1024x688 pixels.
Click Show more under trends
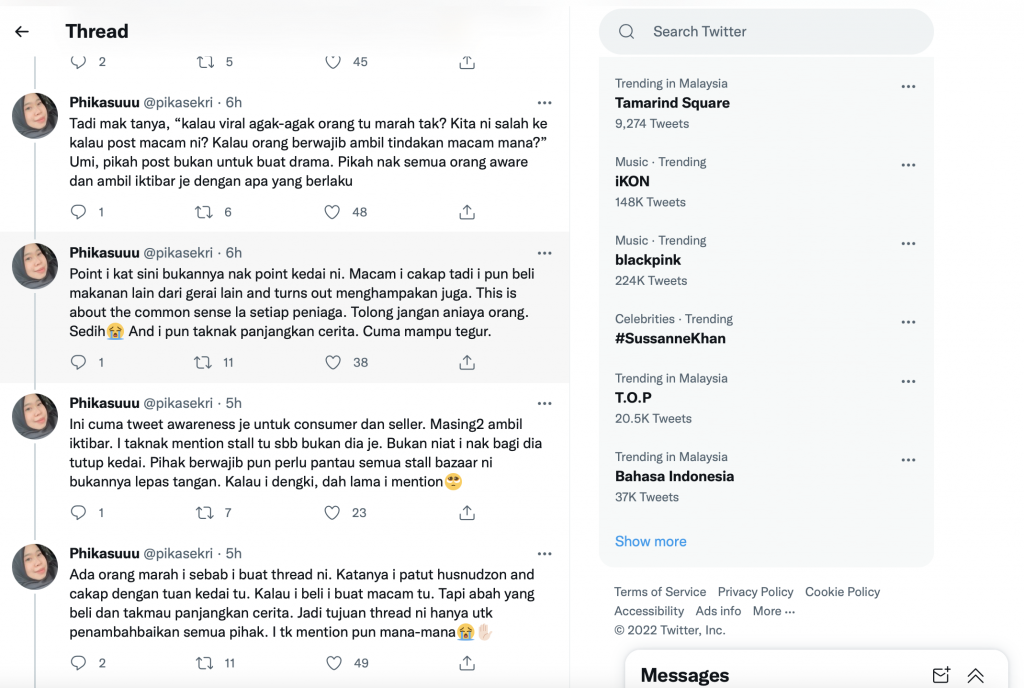pyautogui.click(x=650, y=541)
